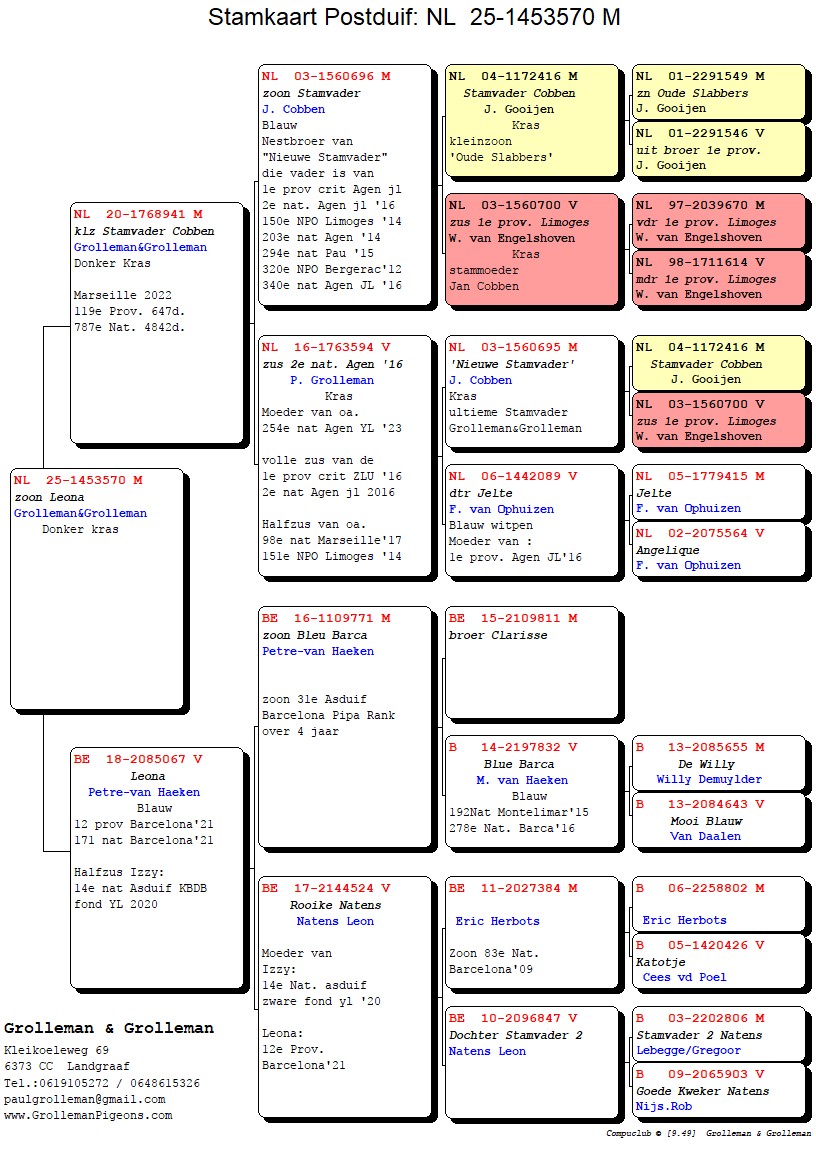The width and height of the screenshot is (816, 1172).
Task: Click the Willy Demuylder owner name
Action: [x=709, y=779]
